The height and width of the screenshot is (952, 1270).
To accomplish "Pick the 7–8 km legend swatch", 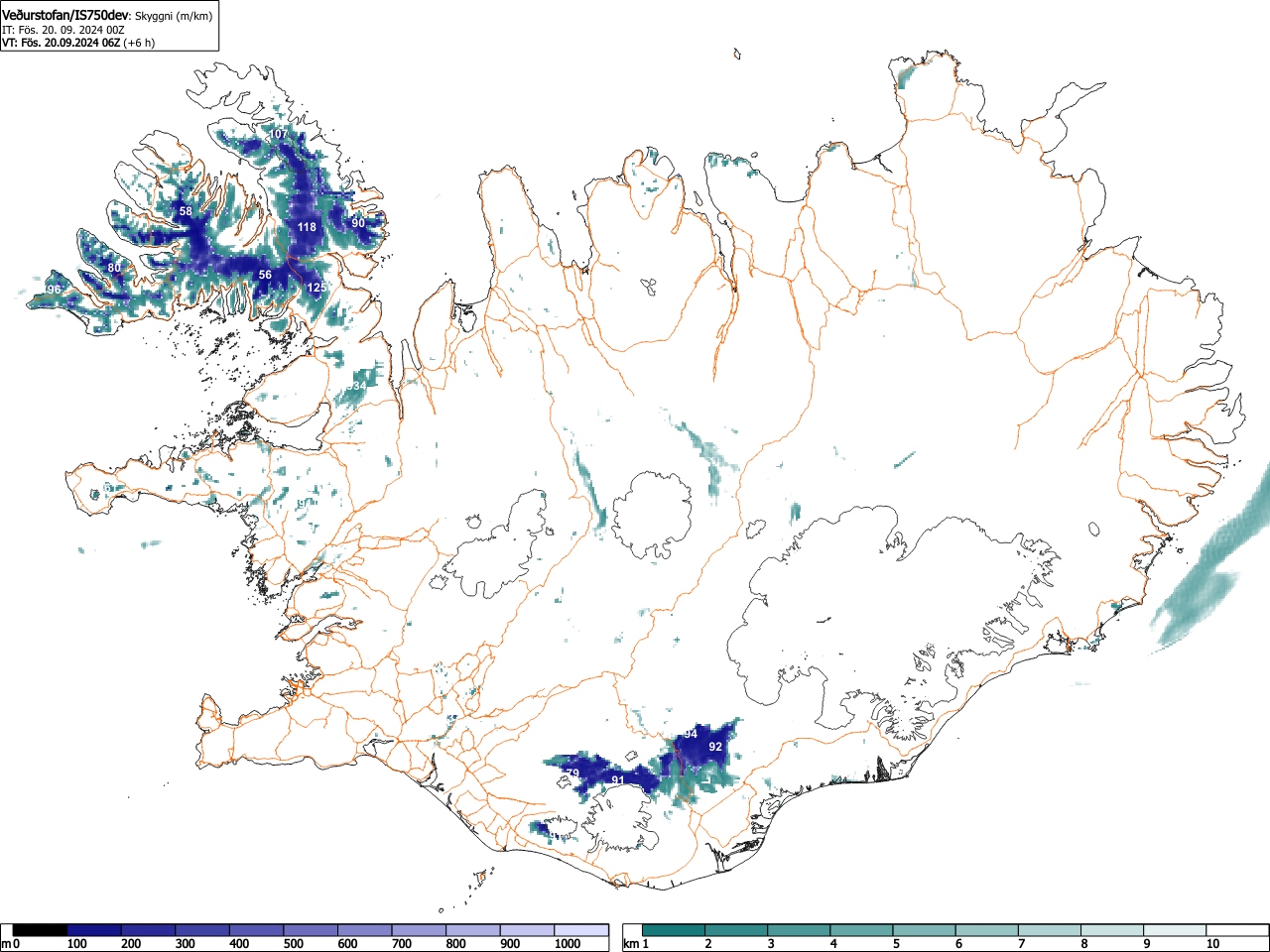I will 1049,930.
